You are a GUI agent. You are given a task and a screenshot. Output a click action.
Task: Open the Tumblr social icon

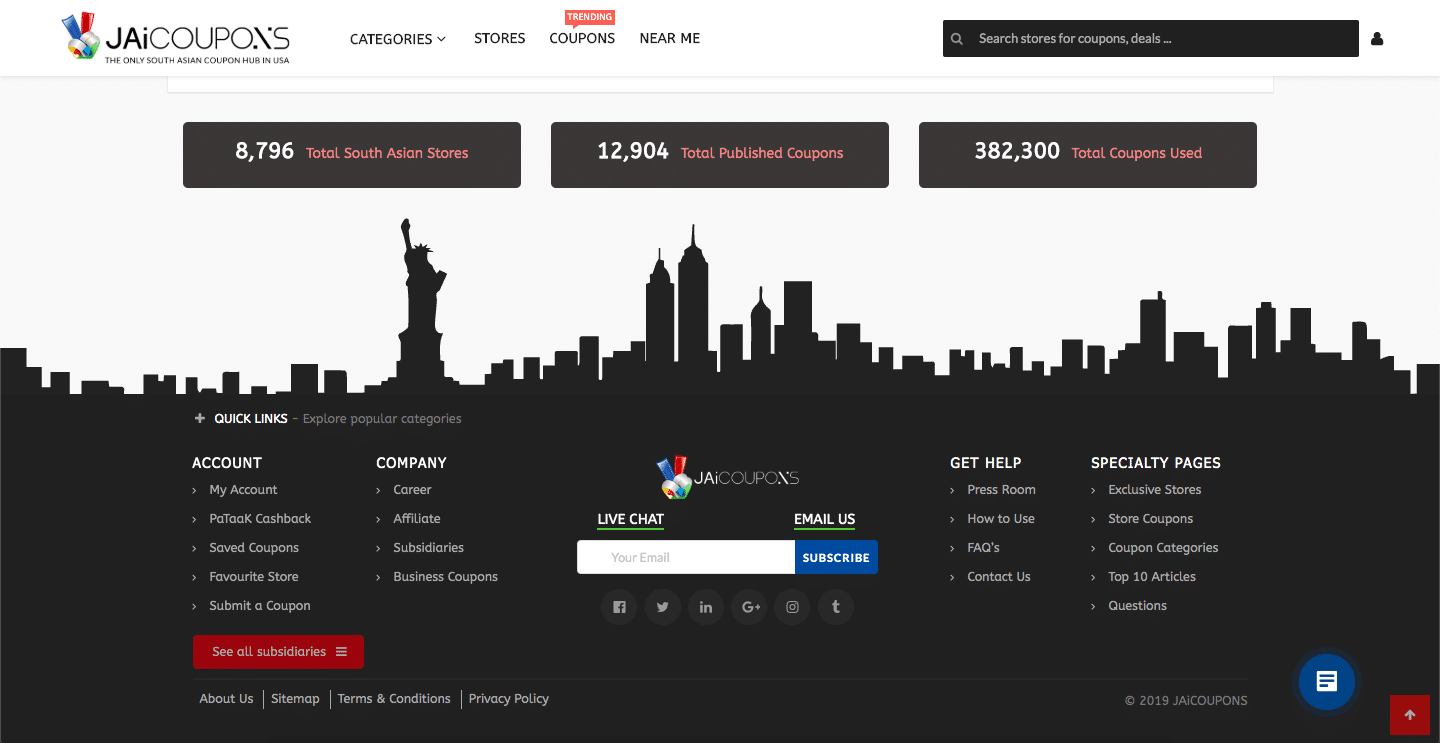pyautogui.click(x=836, y=607)
